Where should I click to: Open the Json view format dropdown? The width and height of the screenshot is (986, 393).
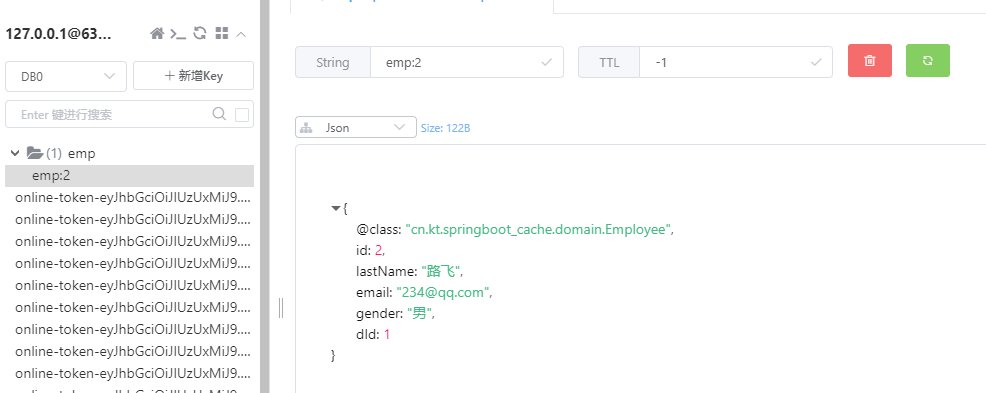[x=355, y=128]
